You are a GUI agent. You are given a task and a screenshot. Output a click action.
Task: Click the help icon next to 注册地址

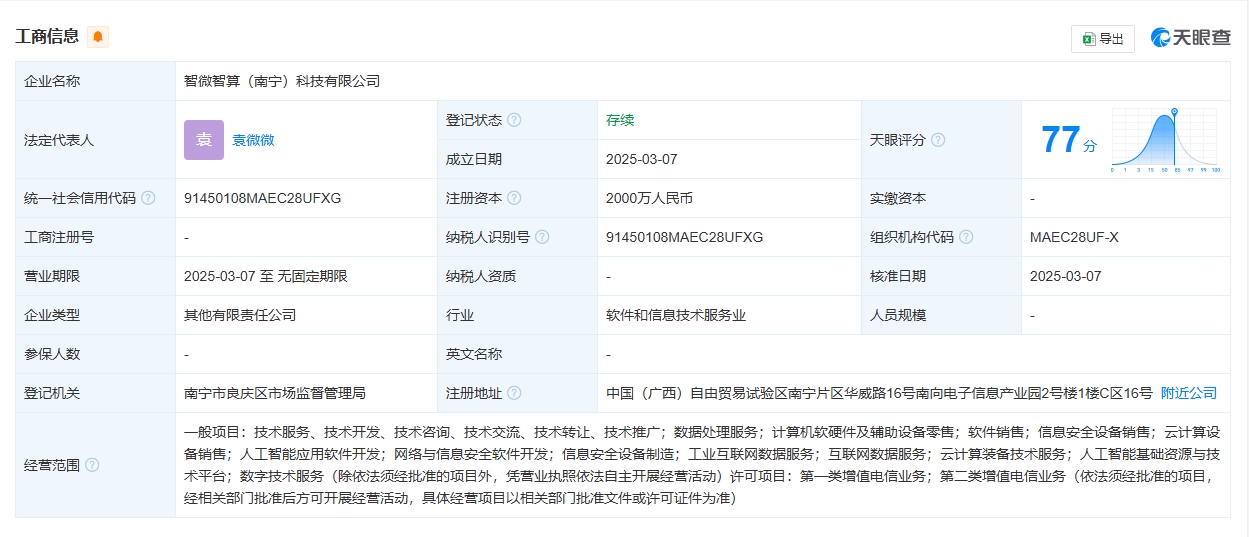514,393
